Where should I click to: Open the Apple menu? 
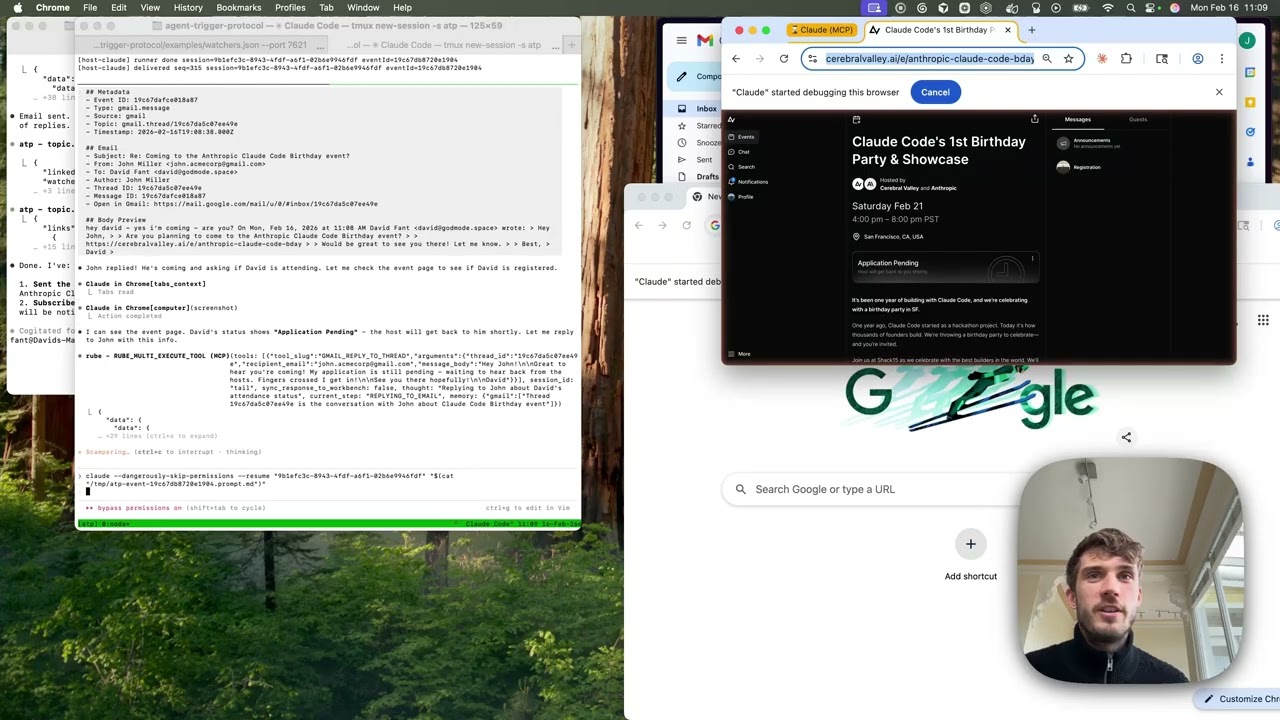[x=17, y=8]
